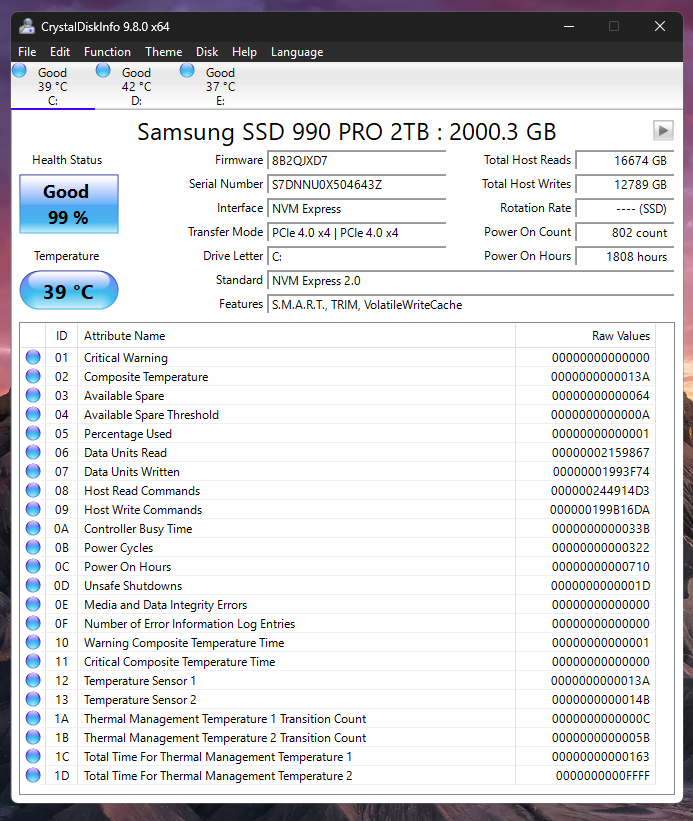Click the status orb for Data Units Read
The width and height of the screenshot is (693, 821).
(x=33, y=452)
